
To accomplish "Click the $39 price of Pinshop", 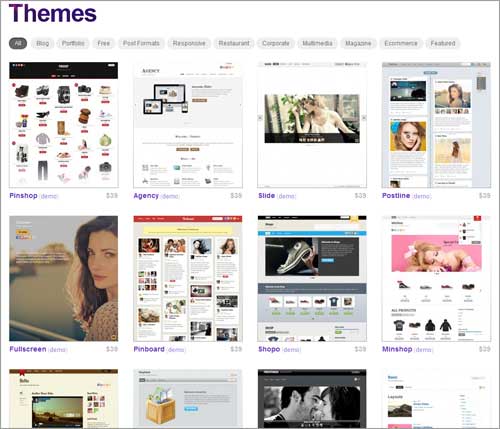I will [112, 195].
